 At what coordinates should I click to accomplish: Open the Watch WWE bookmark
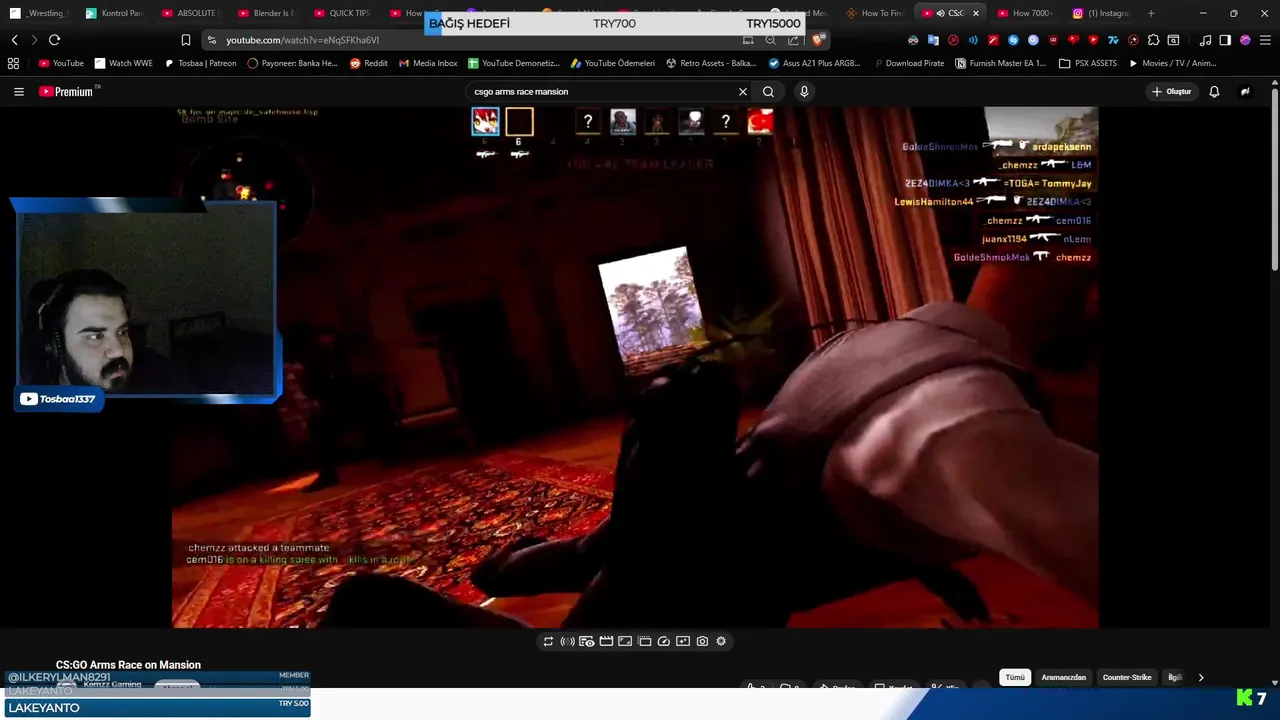[124, 63]
